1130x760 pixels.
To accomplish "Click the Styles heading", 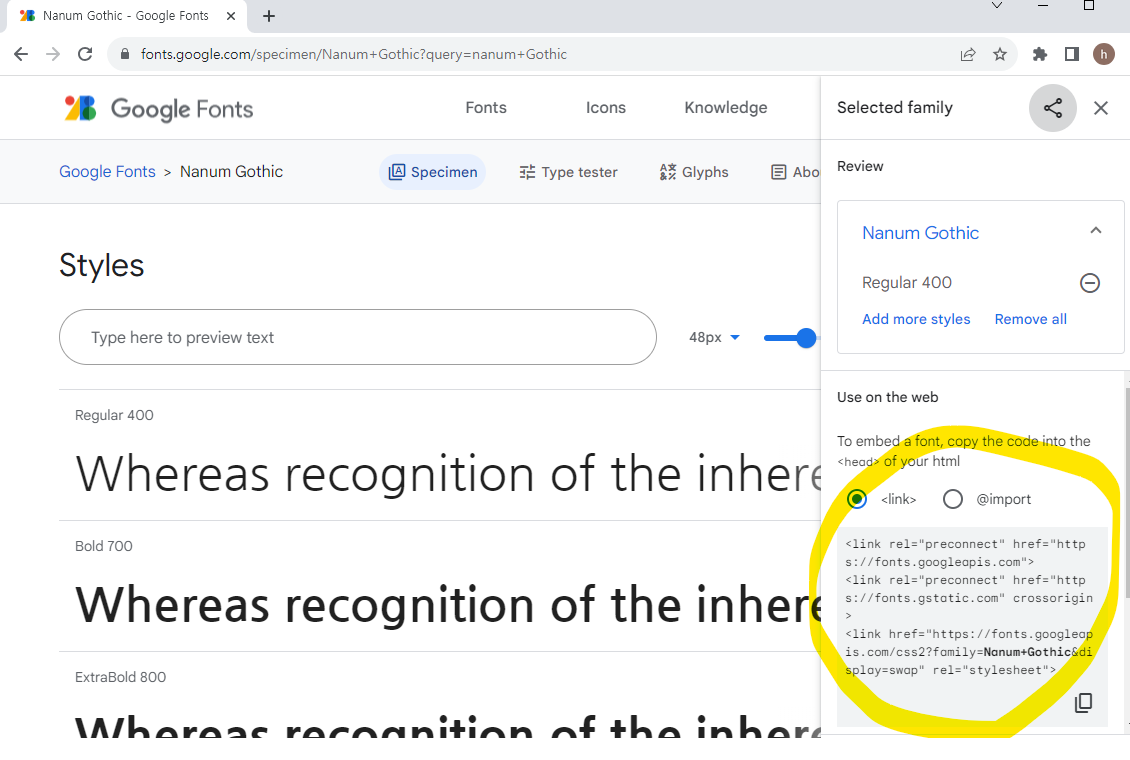I will [102, 266].
